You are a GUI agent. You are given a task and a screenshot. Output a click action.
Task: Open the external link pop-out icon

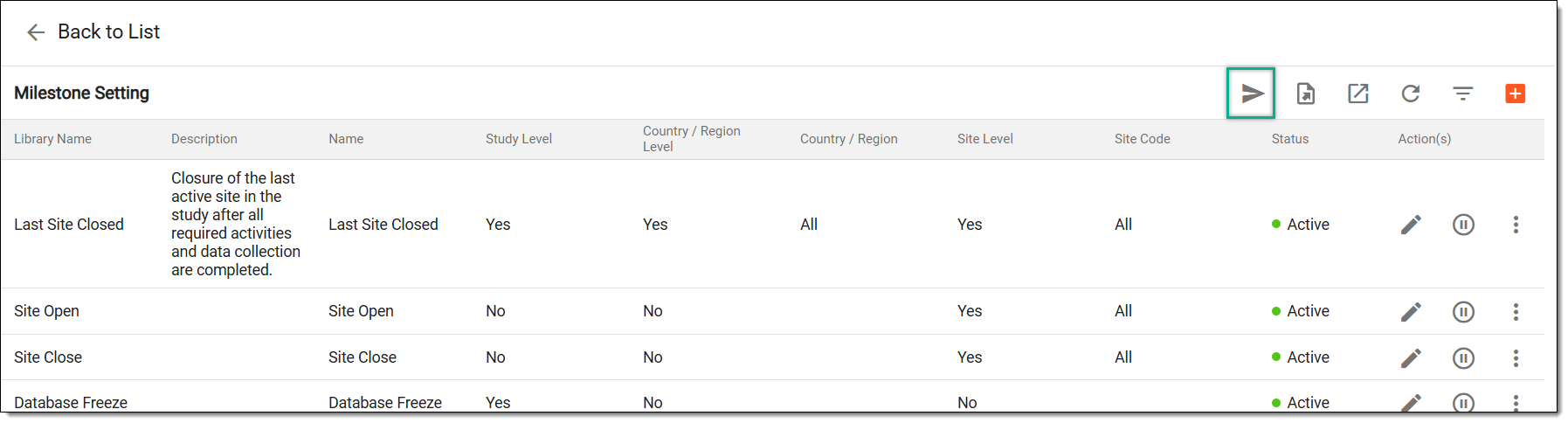coord(1358,94)
